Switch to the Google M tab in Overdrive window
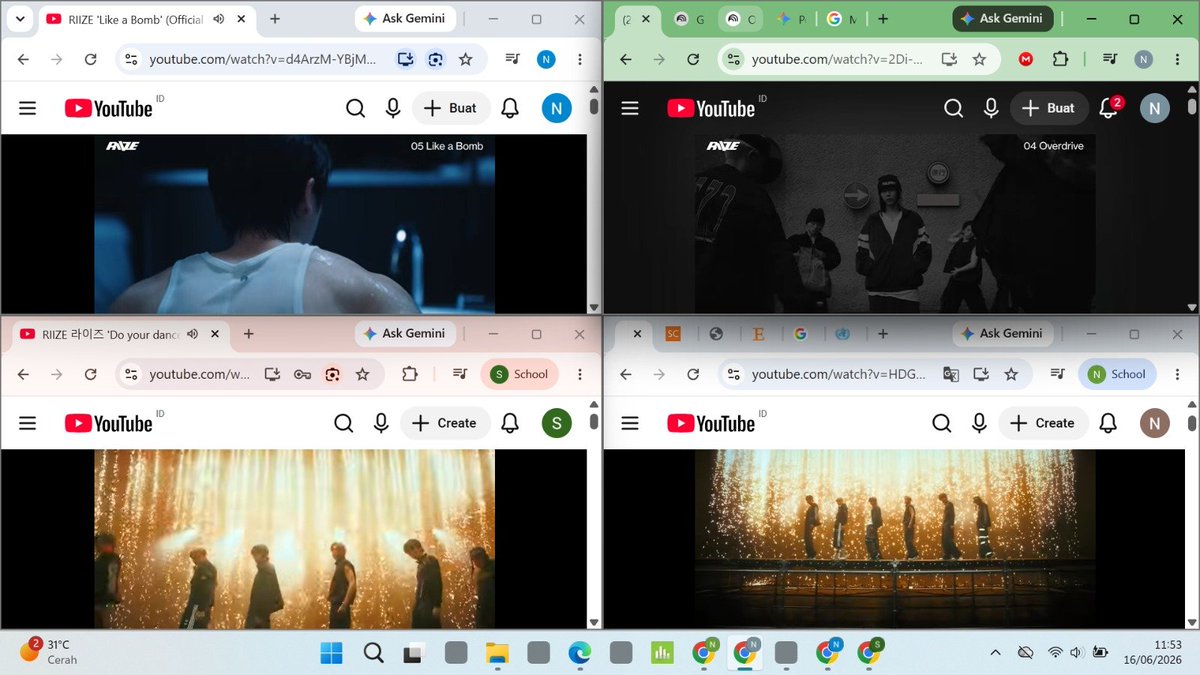Screen dimensions: 1200x675 [x=841, y=19]
